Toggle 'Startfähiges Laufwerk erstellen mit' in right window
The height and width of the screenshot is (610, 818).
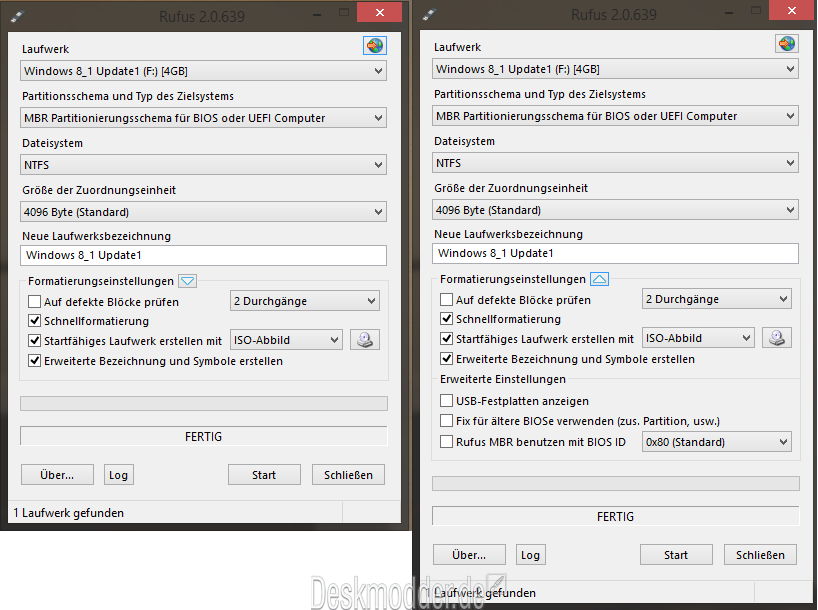pos(447,339)
